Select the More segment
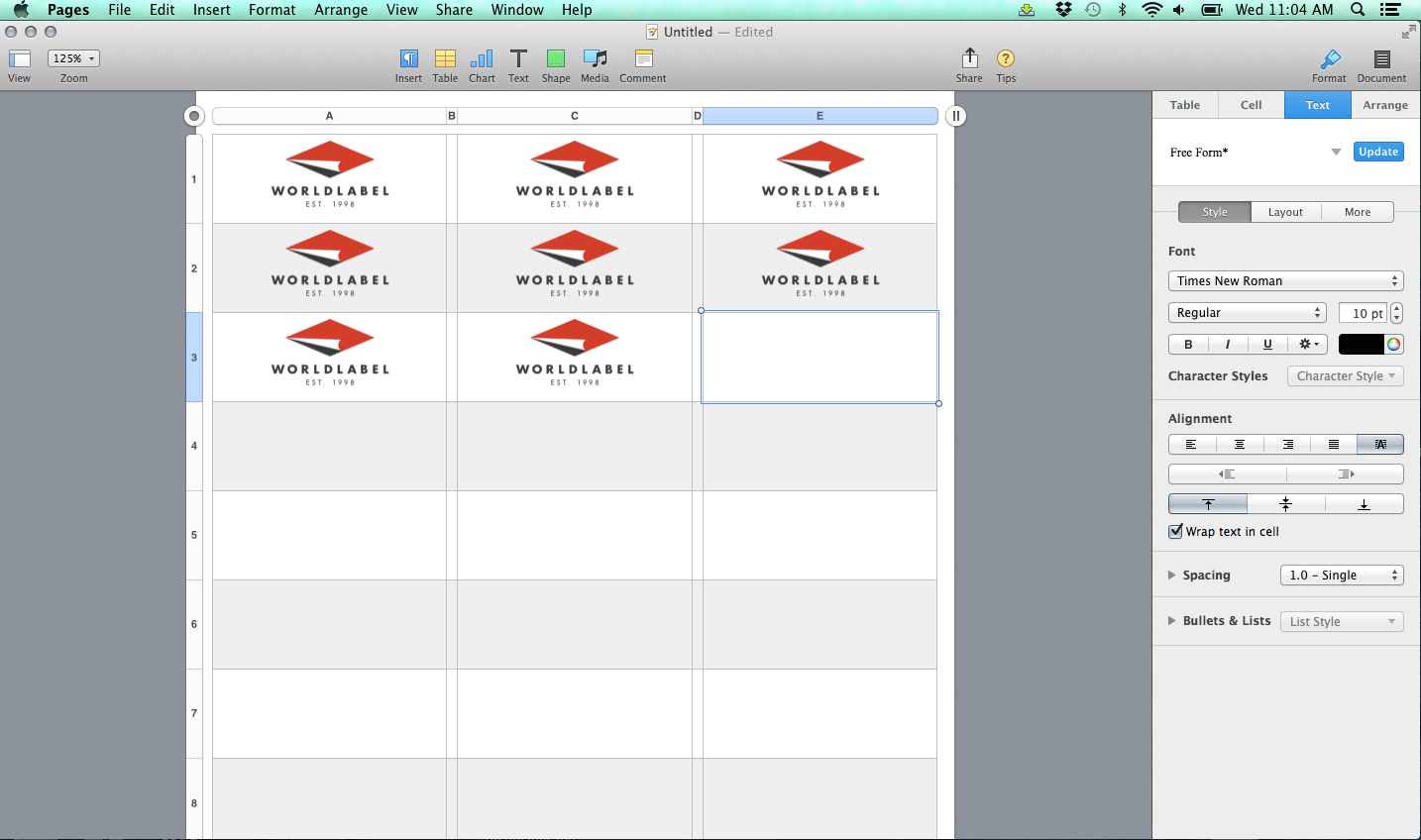 [x=1358, y=212]
